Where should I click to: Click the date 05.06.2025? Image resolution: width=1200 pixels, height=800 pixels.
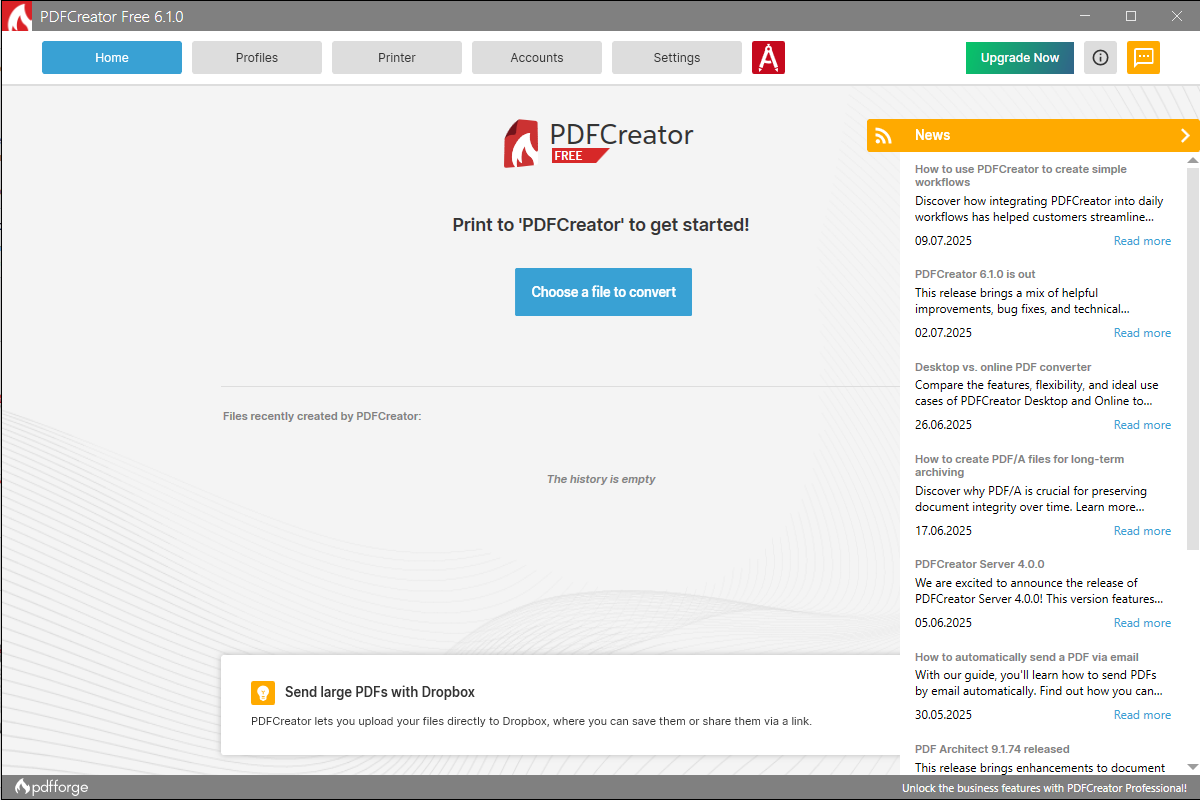coord(943,623)
